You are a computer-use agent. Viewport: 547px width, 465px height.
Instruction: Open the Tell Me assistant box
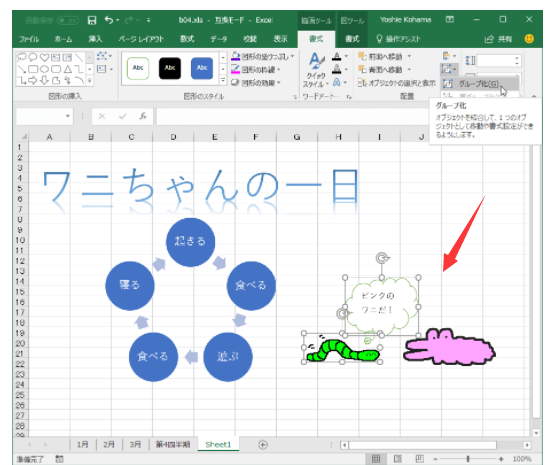point(398,39)
